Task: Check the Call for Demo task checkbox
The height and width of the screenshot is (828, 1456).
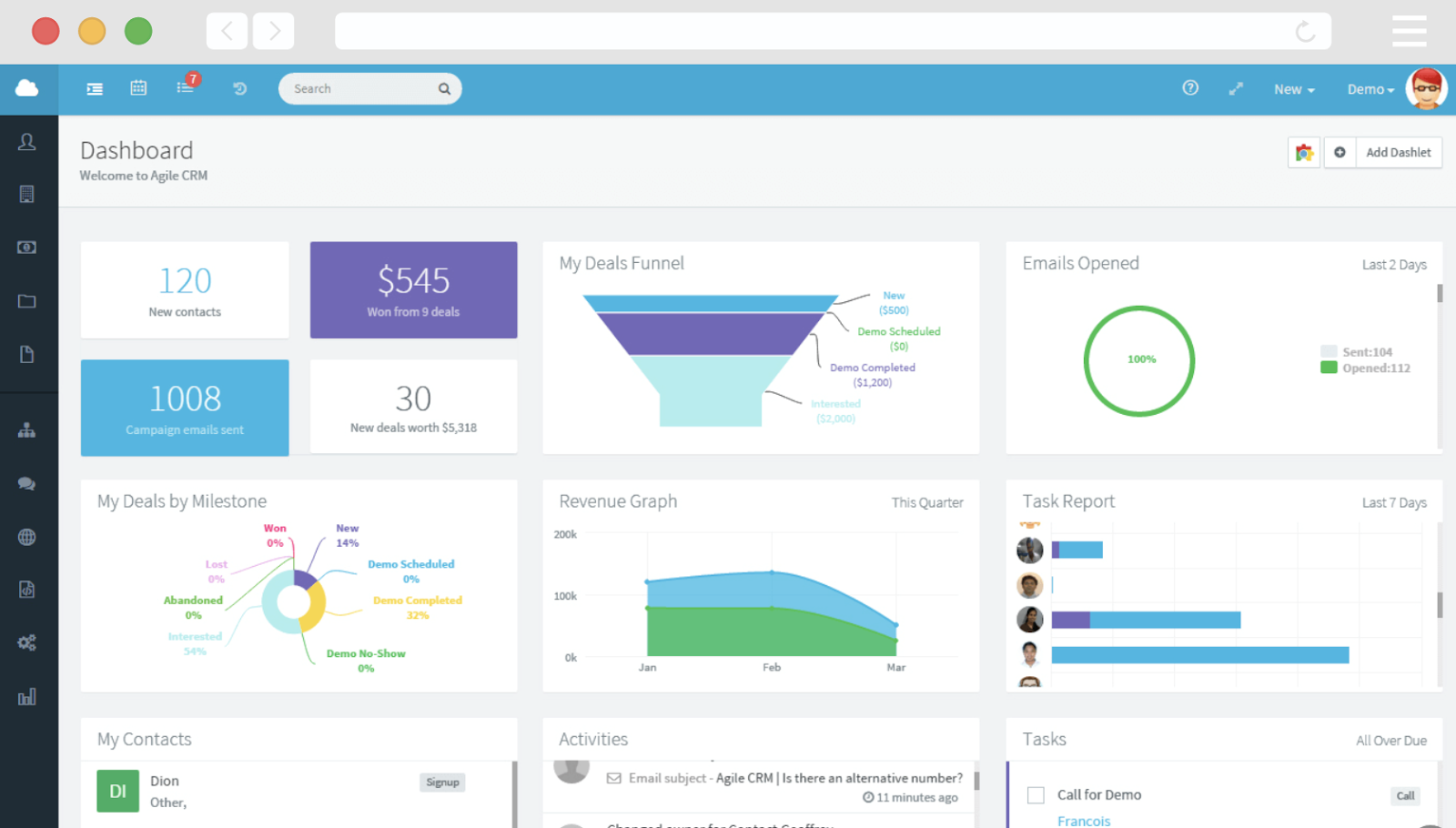Action: (1036, 794)
